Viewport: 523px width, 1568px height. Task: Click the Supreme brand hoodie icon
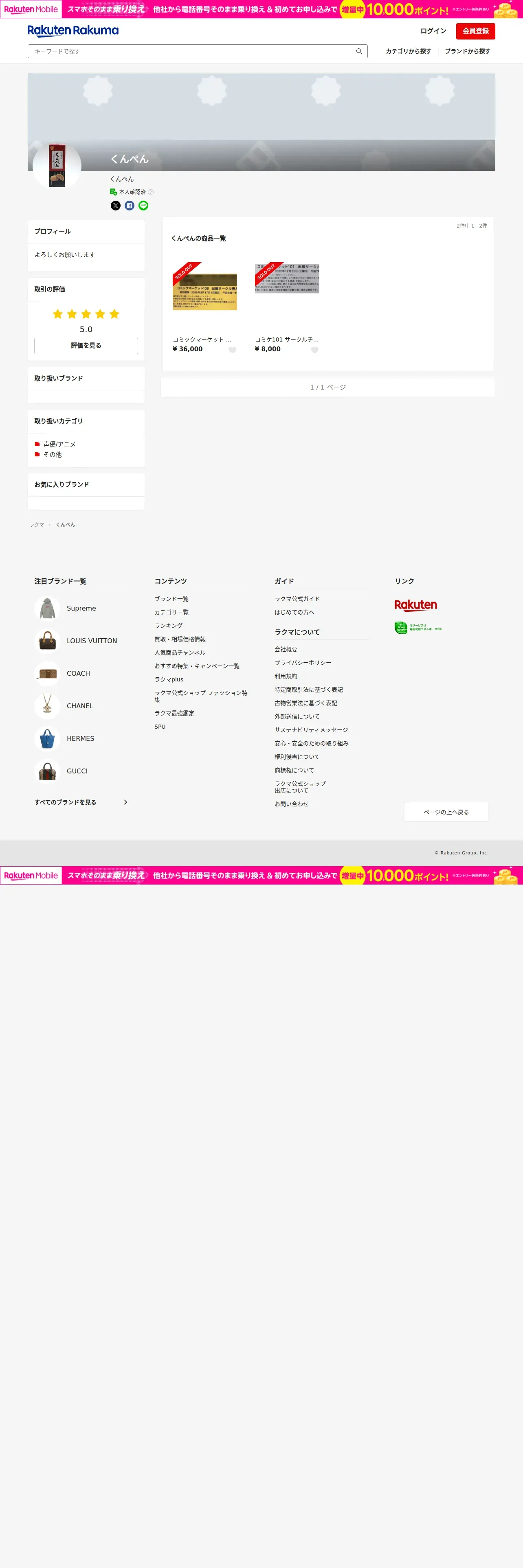[x=47, y=608]
